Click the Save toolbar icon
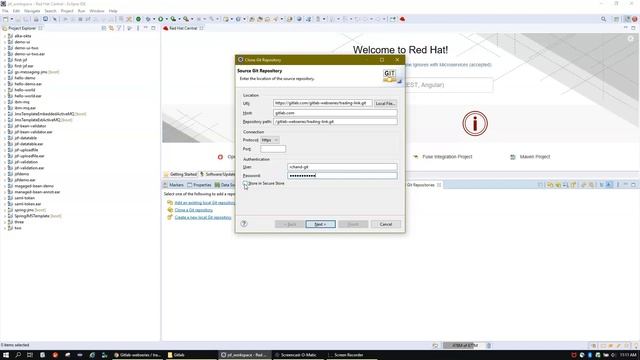 18,19
